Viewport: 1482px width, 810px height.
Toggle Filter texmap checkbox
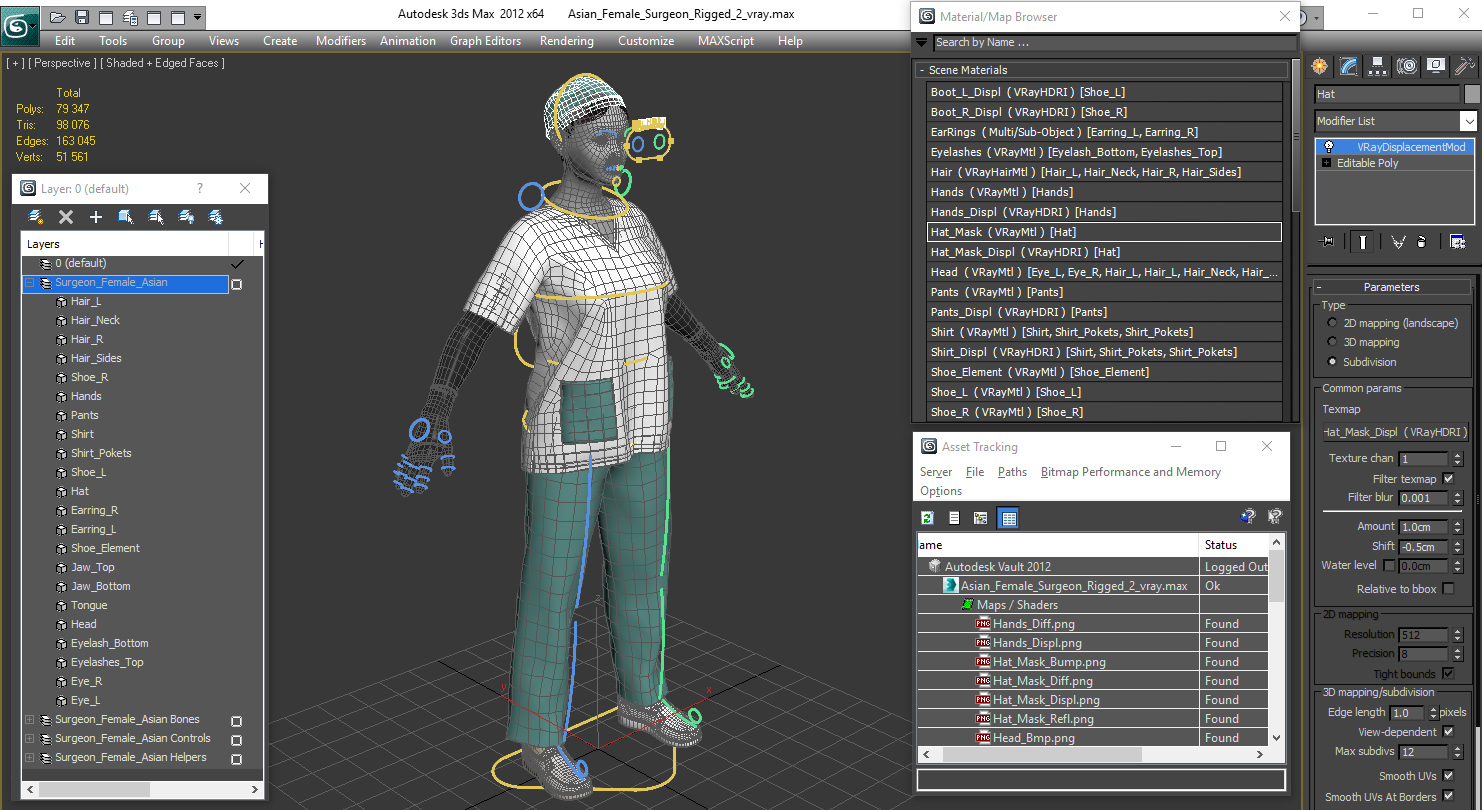click(x=1448, y=479)
